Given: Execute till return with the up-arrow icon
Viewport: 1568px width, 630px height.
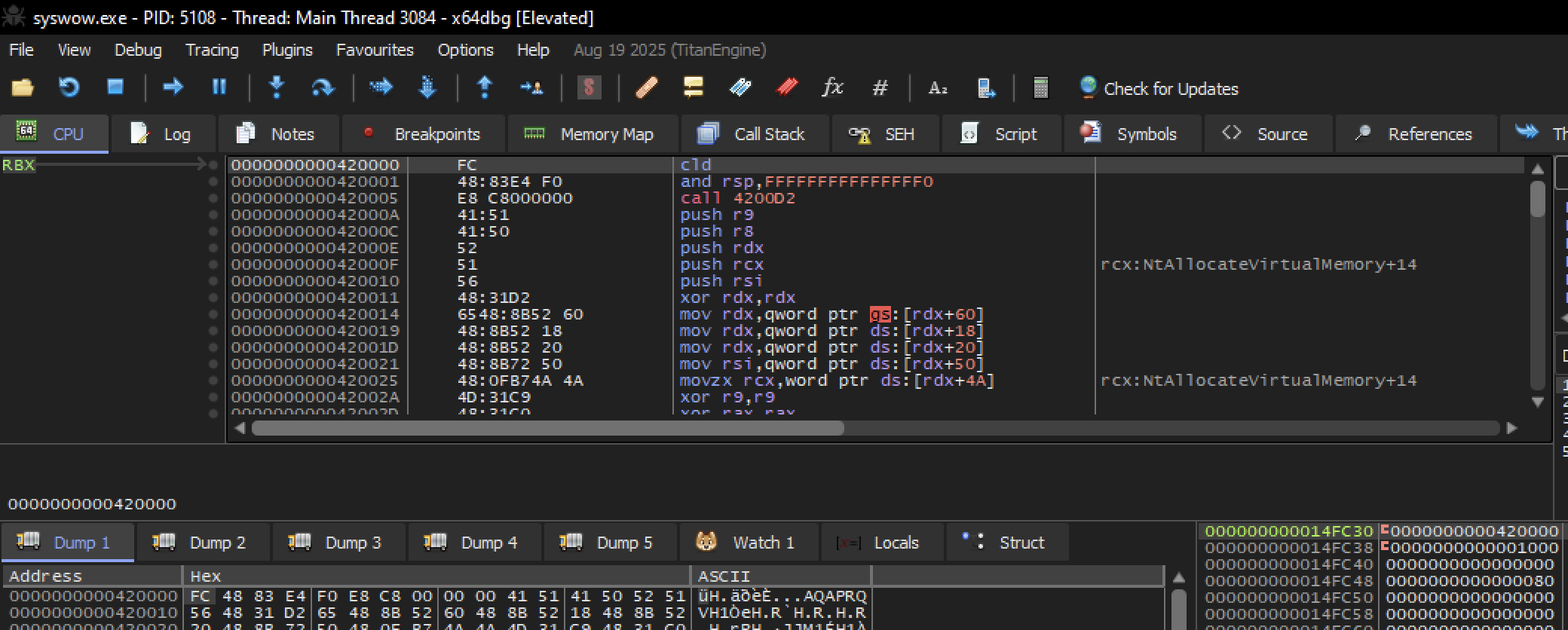Looking at the screenshot, I should tap(485, 88).
